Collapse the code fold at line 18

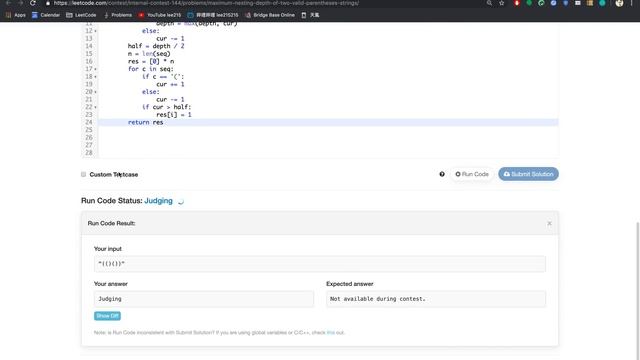point(96,77)
